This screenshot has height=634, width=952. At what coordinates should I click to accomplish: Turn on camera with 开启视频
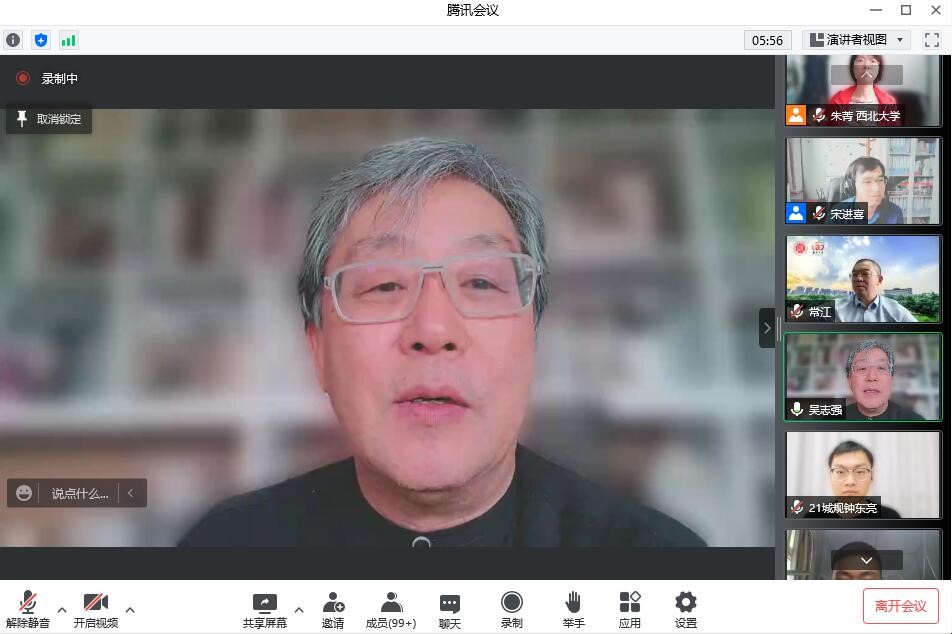[95, 609]
